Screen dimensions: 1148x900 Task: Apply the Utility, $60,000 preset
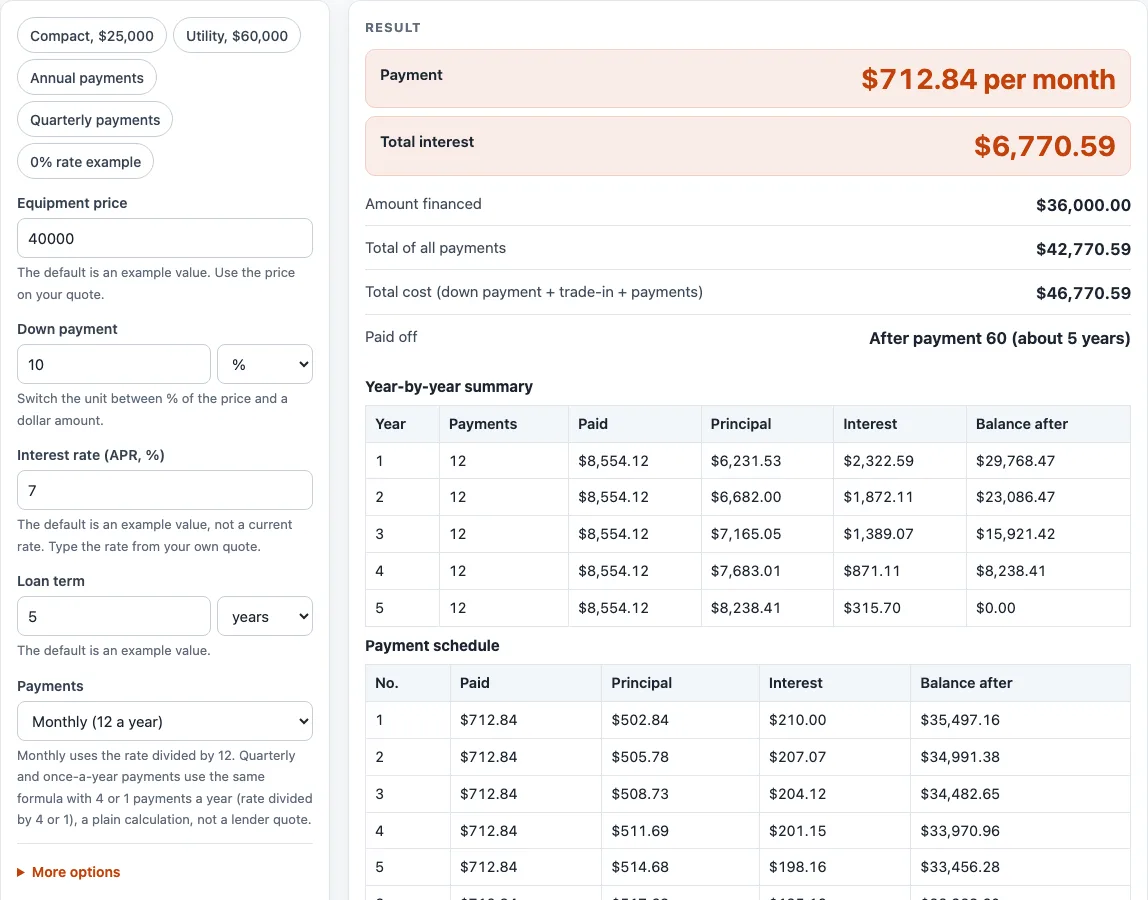(236, 36)
